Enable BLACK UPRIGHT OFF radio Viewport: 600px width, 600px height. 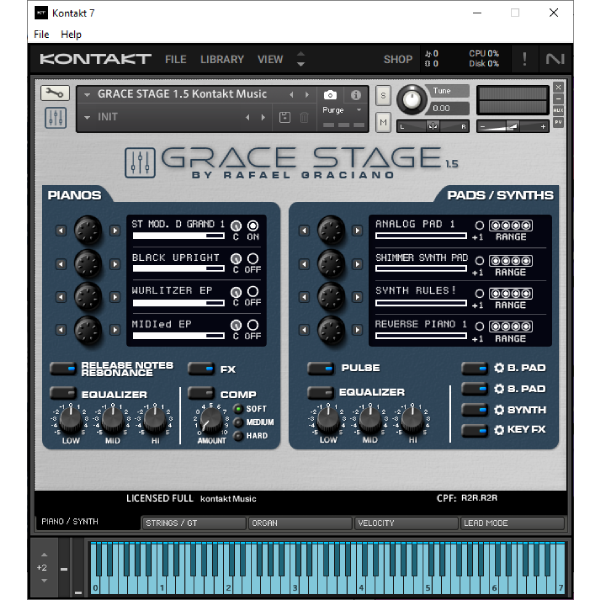pyautogui.click(x=253, y=258)
